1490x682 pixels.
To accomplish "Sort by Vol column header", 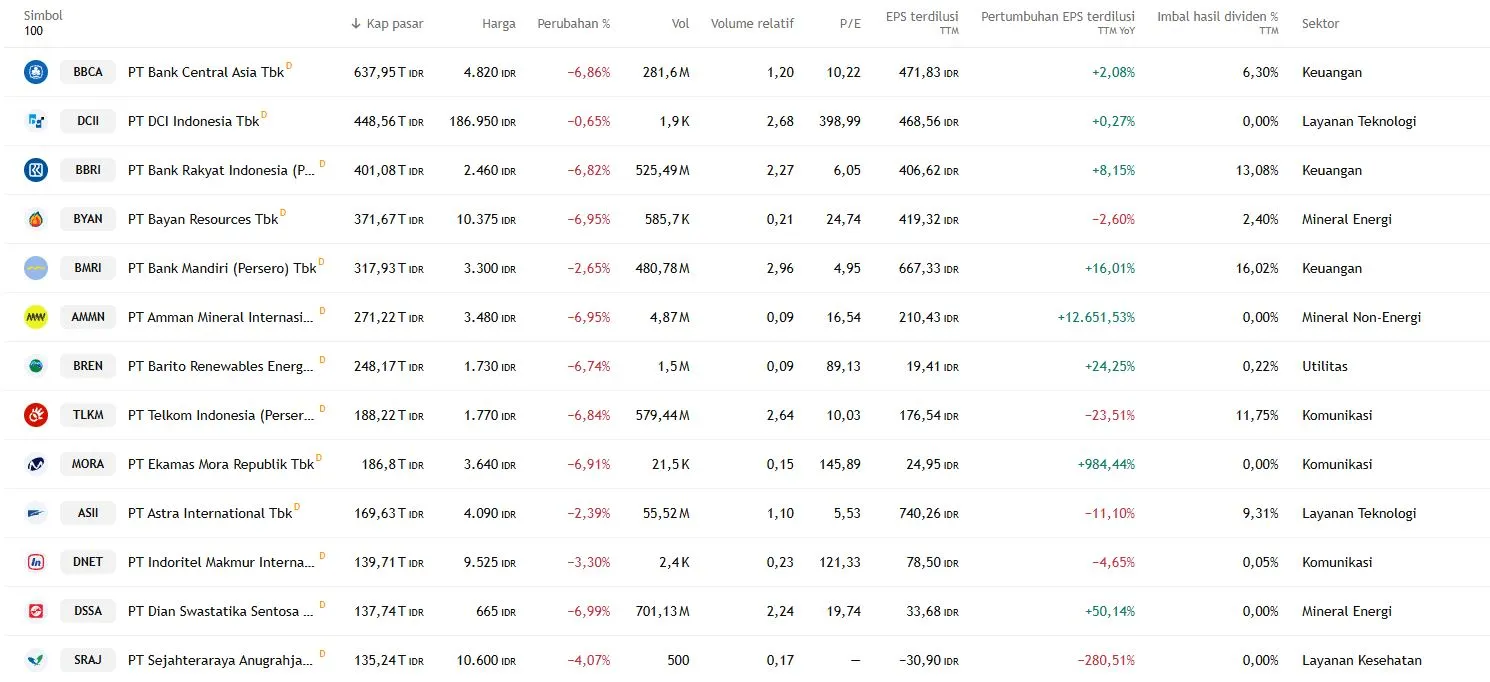I will point(681,23).
